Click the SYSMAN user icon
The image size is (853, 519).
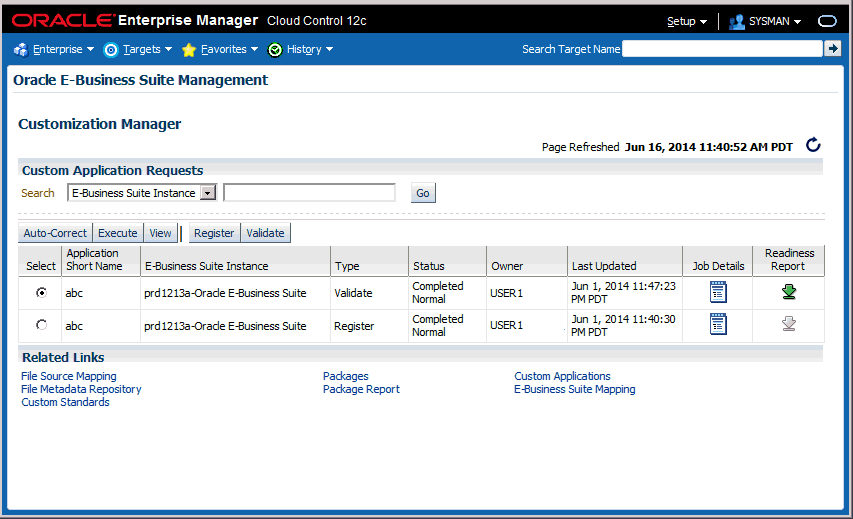737,22
